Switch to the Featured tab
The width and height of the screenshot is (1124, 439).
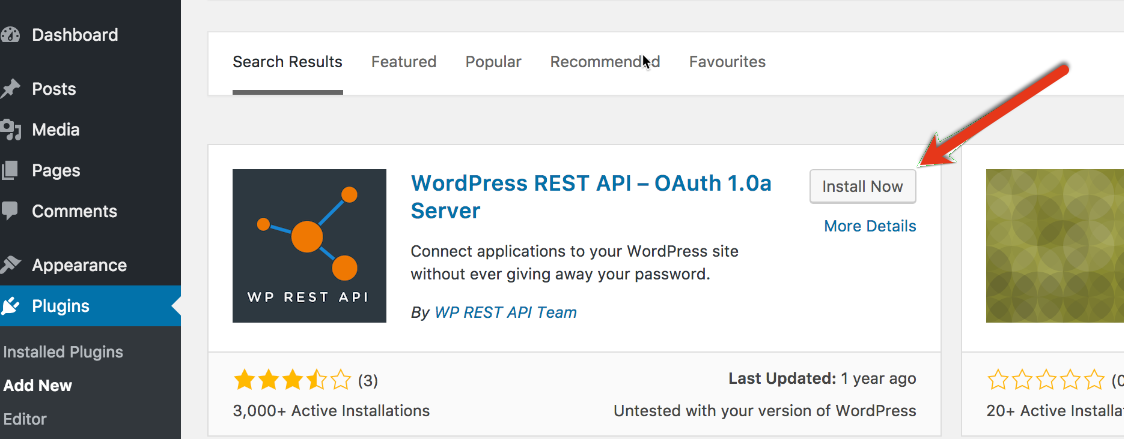pos(404,62)
